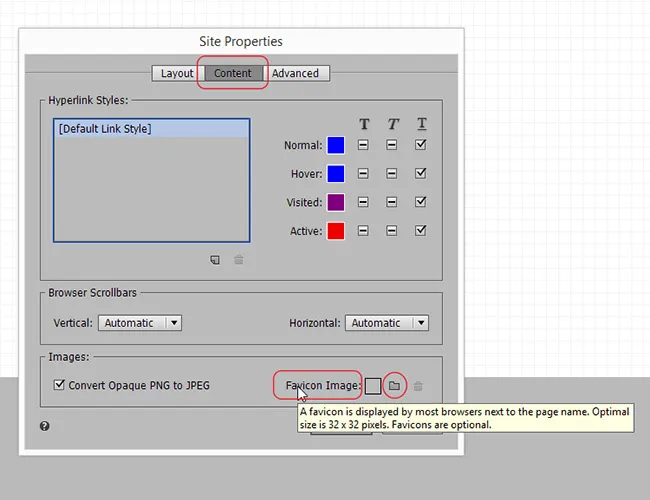Switch to the Layout tab
The image size is (650, 500).
click(x=177, y=73)
